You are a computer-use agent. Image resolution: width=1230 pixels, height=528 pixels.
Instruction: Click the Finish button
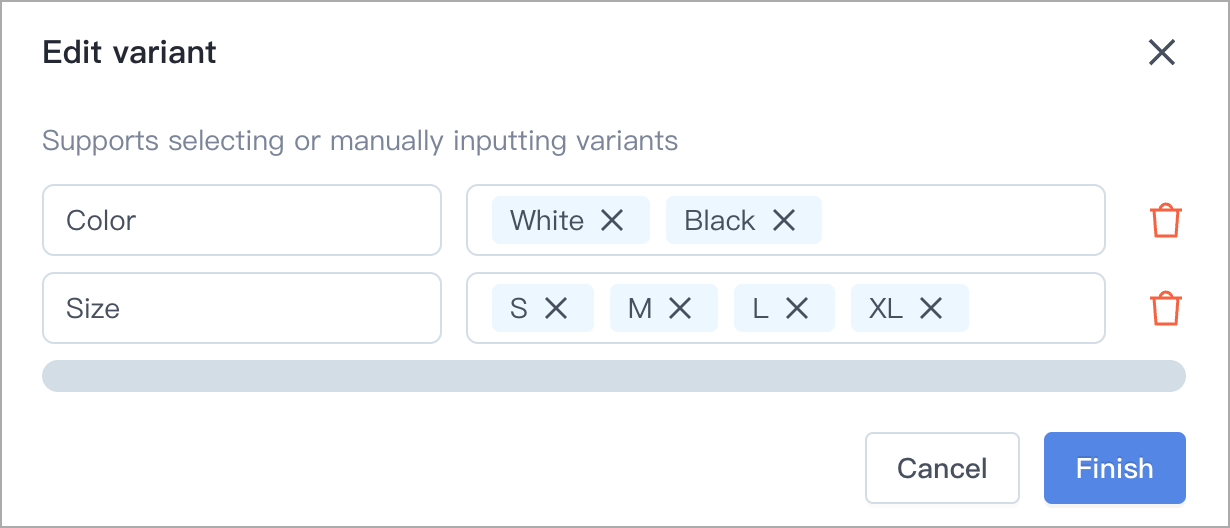coord(1115,468)
